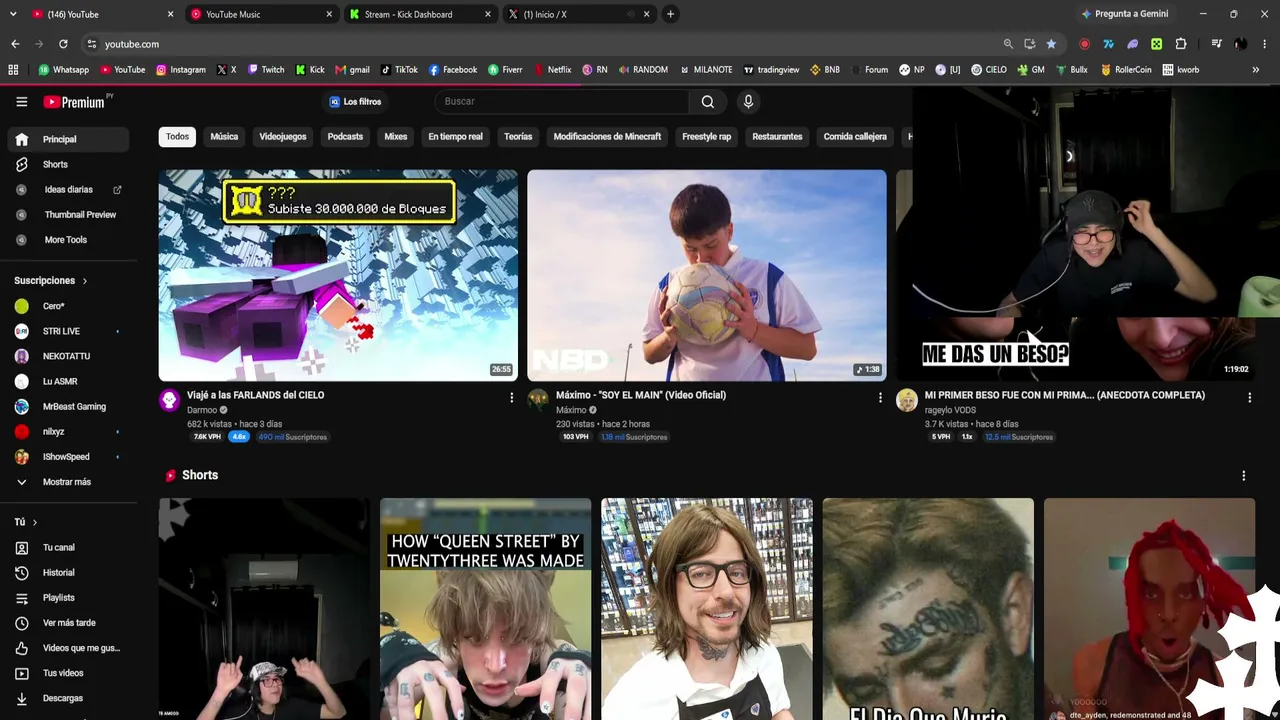
Task: Open the Instagram bookmark
Action: (180, 70)
